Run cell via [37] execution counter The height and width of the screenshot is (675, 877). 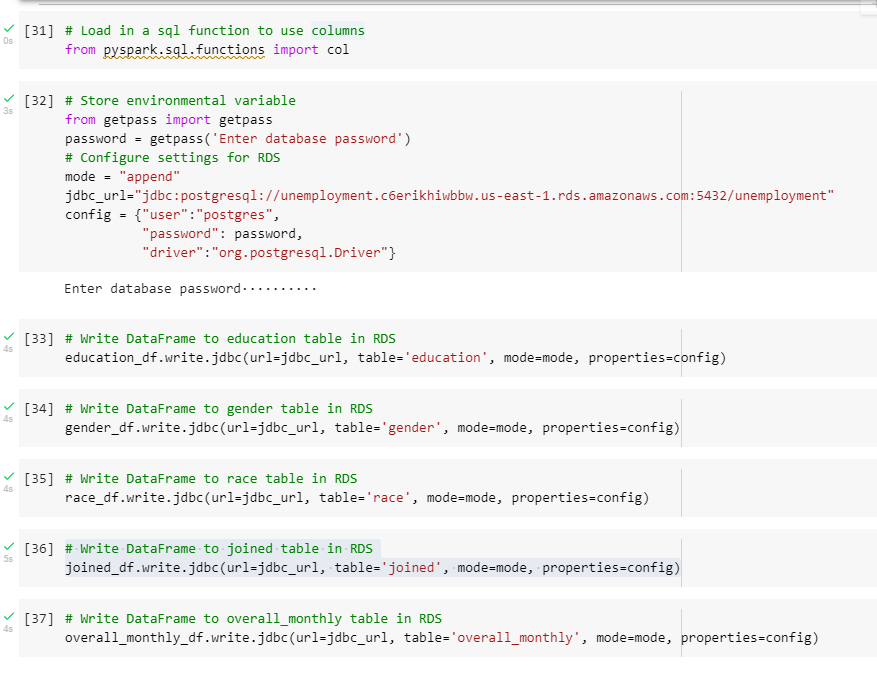(39, 619)
